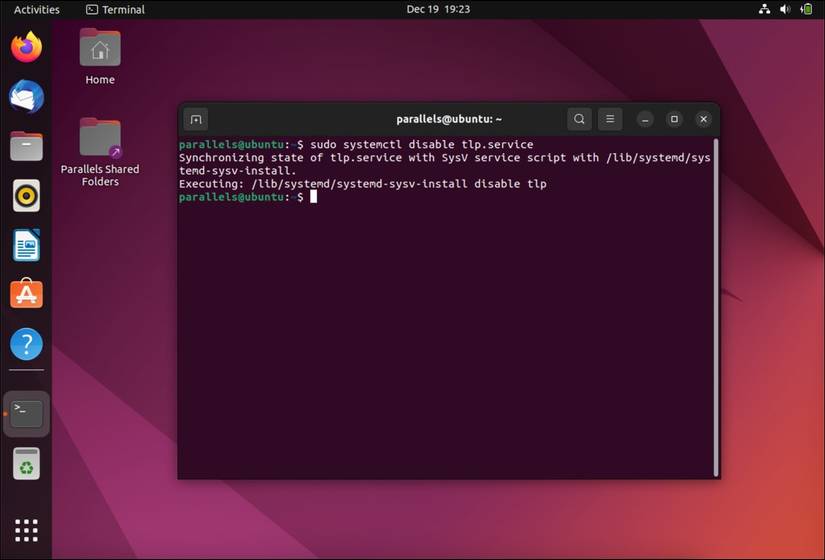825x560 pixels.
Task: Click the search icon in the terminal header
Action: [x=579, y=119]
